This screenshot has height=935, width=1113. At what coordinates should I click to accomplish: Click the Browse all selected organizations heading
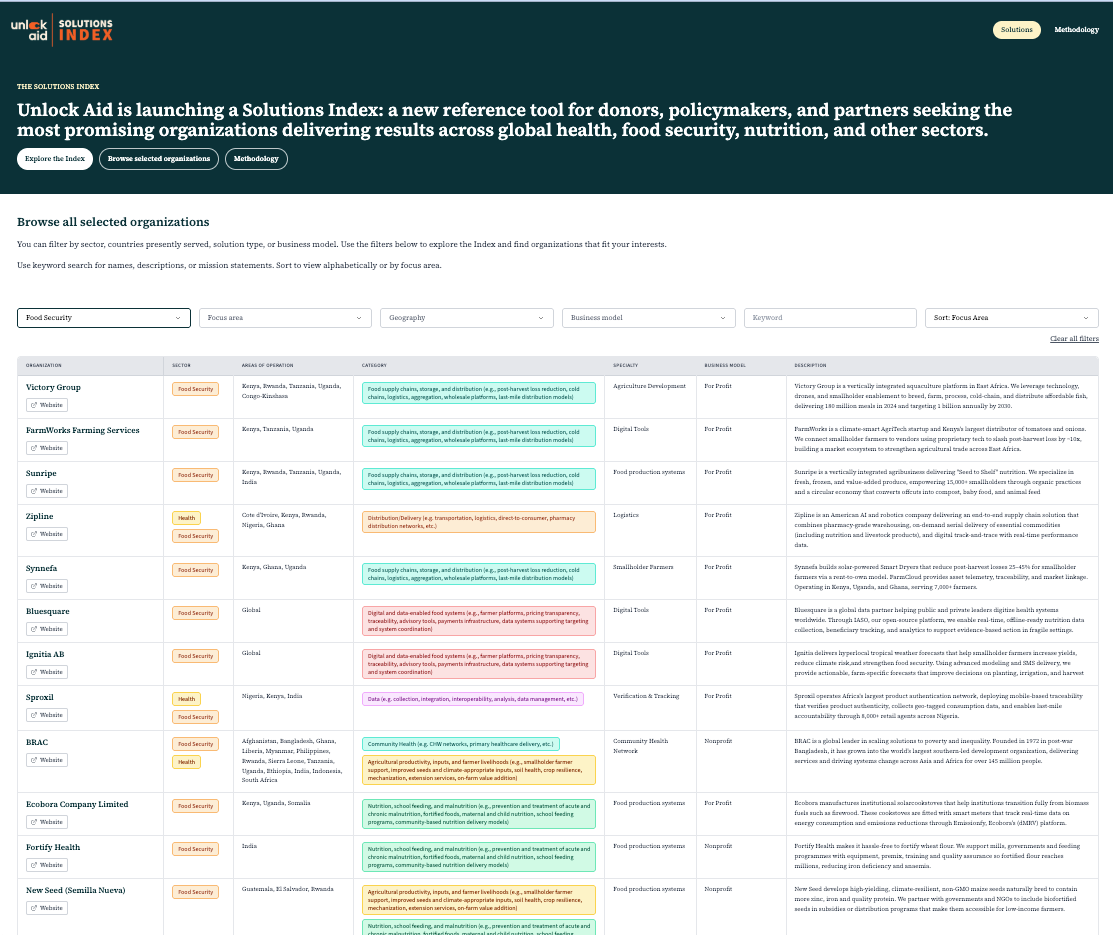coord(113,222)
